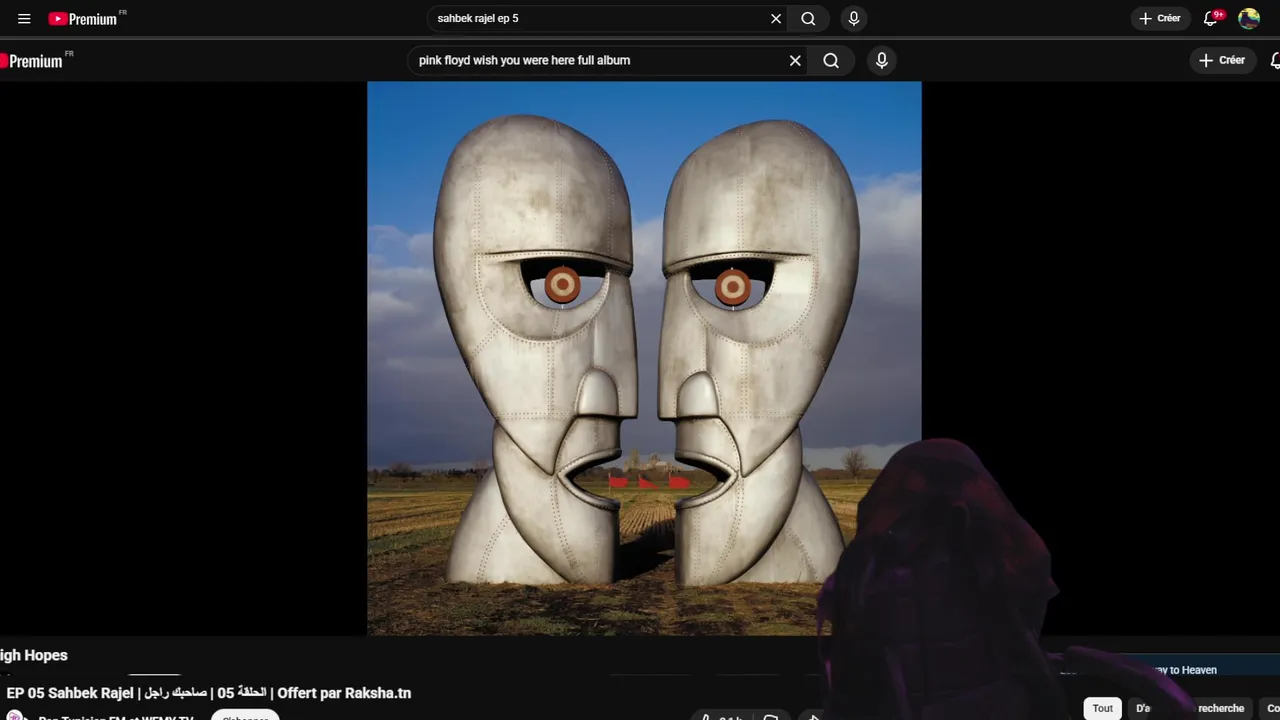Clear the 'pink floyd' search query
1280x720 pixels.
(x=795, y=60)
